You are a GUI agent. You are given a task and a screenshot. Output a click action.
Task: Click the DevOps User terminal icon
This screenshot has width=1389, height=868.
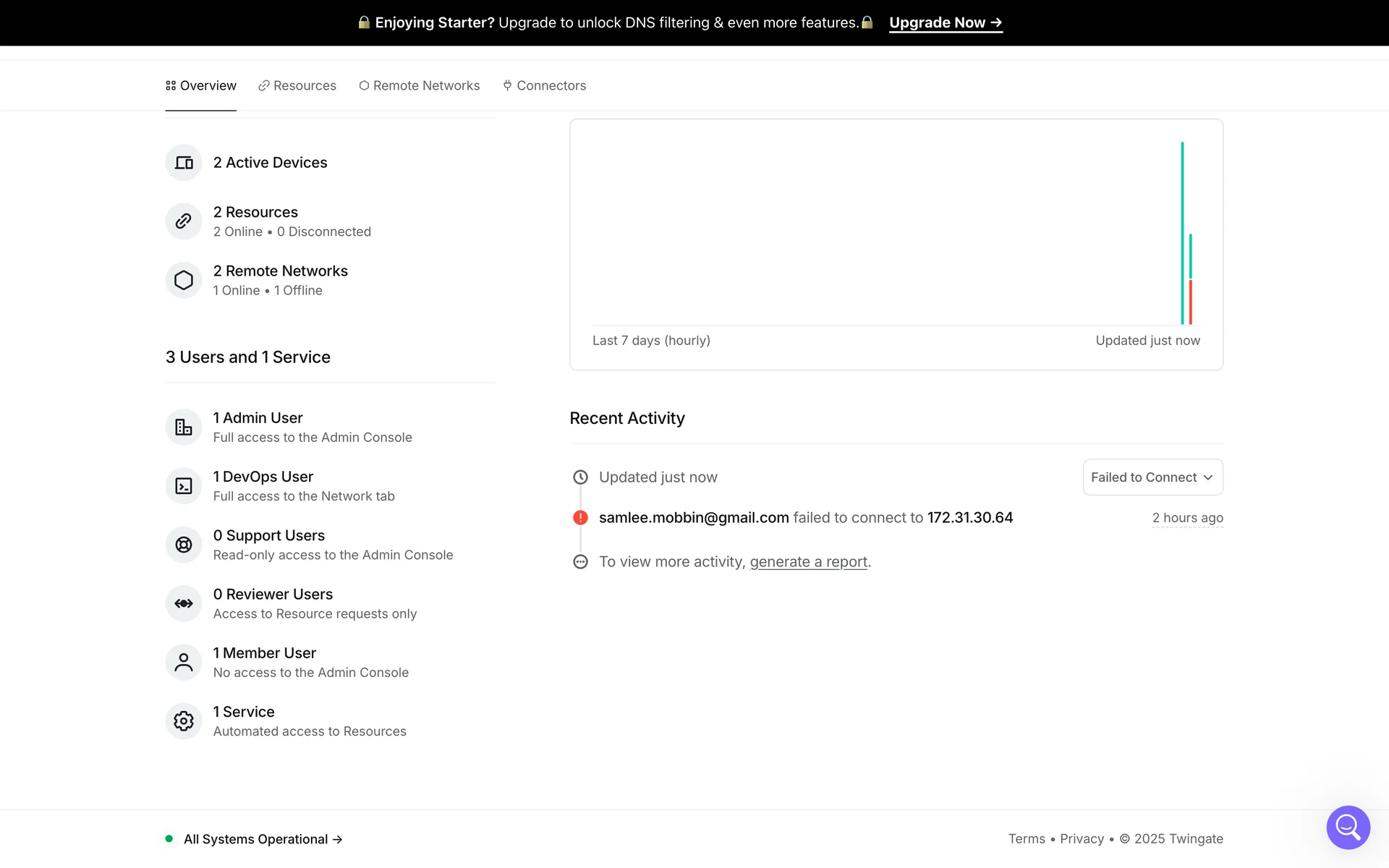[x=184, y=486]
